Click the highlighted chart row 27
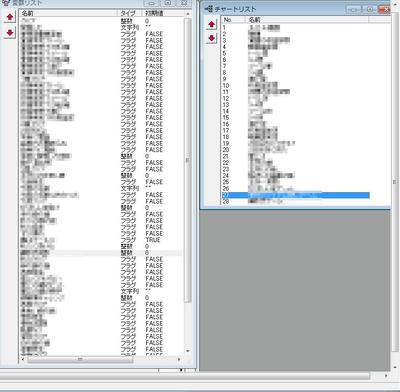This screenshot has height=392, width=400. point(295,195)
